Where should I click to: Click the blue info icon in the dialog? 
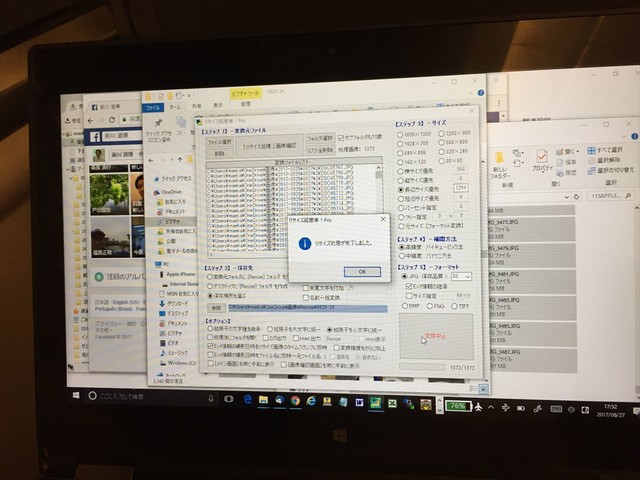pos(305,243)
